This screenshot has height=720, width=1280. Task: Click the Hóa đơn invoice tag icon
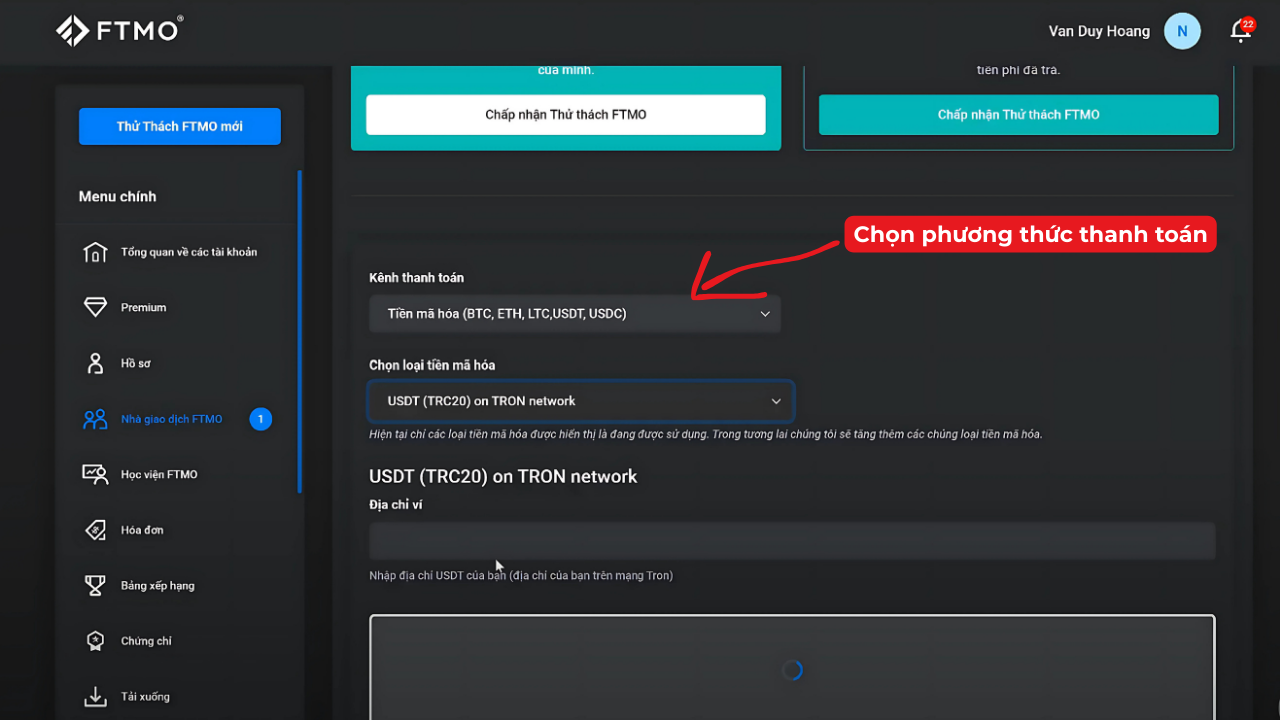tap(95, 530)
